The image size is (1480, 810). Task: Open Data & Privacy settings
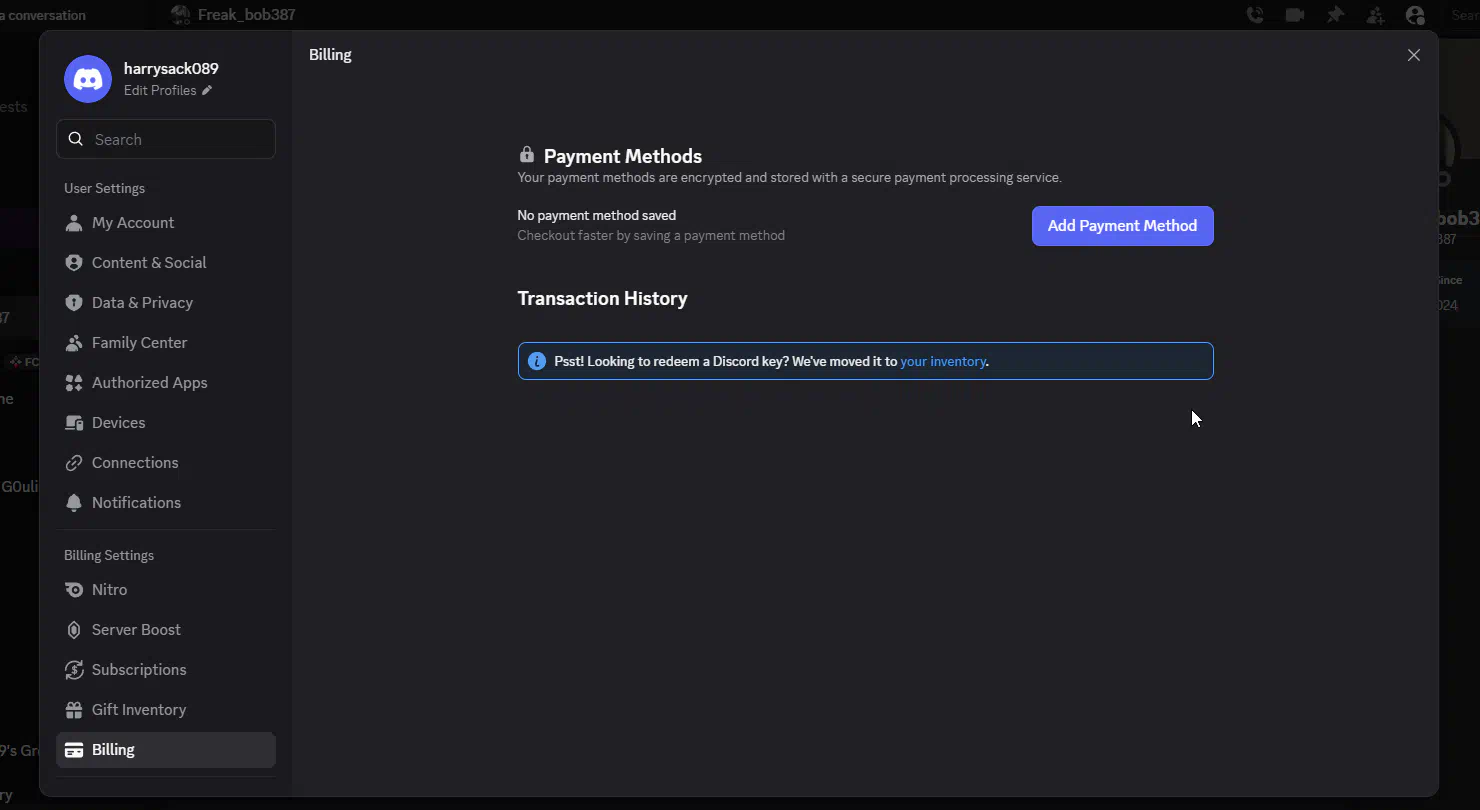pos(142,303)
